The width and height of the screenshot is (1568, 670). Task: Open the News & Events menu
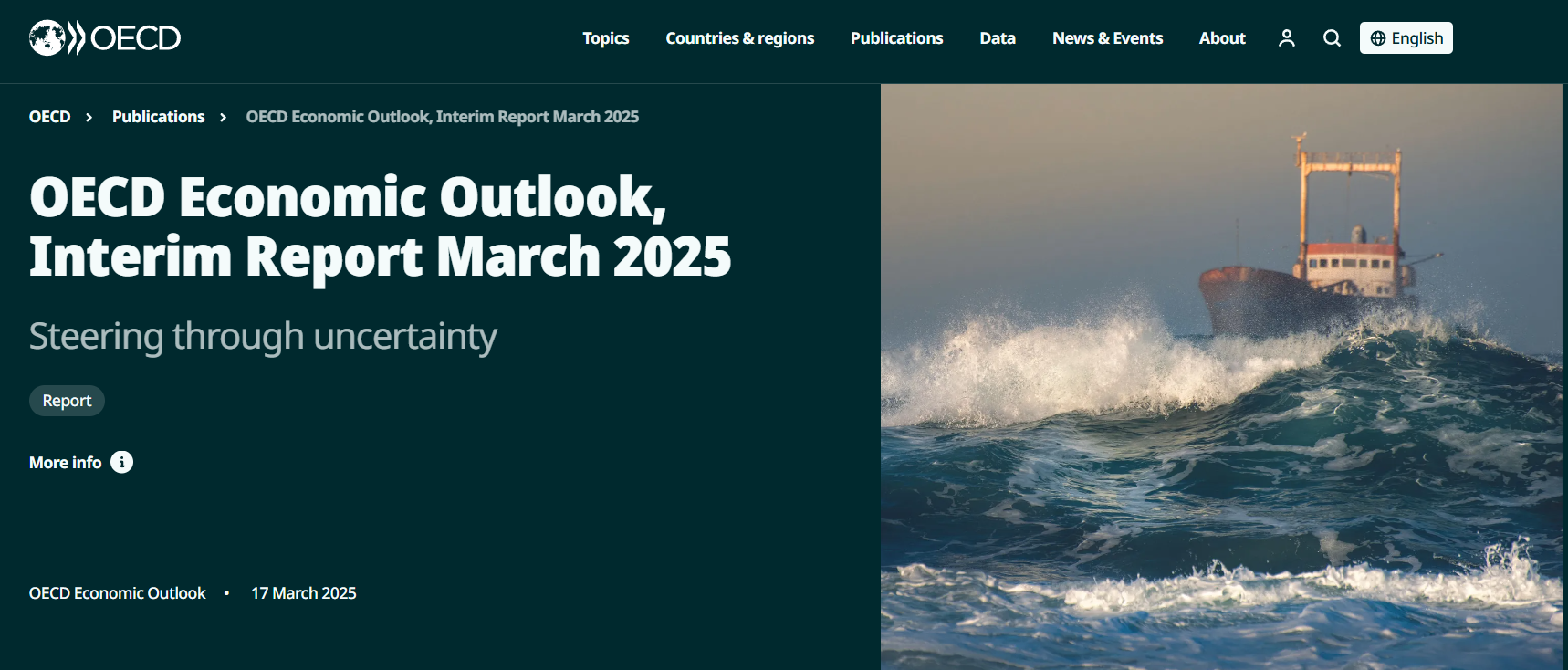tap(1108, 38)
